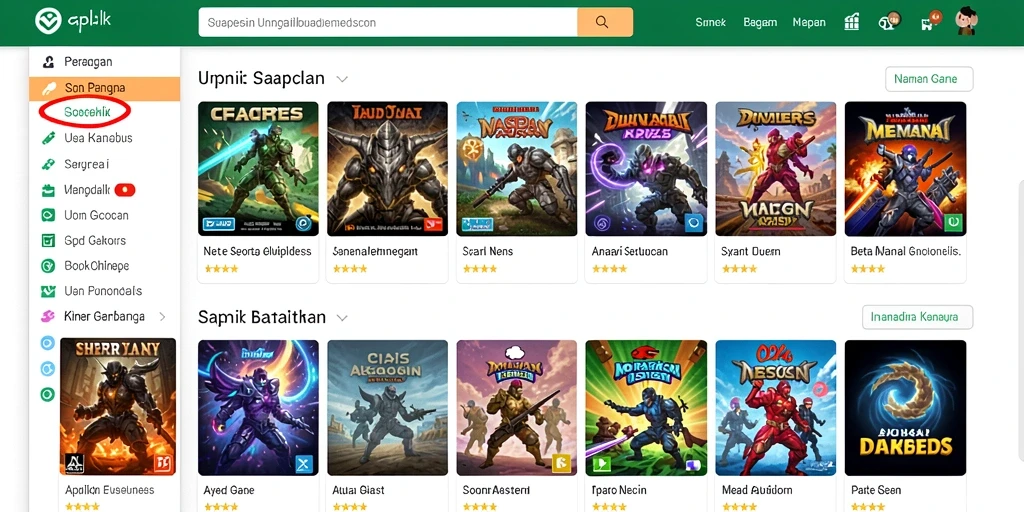
Task: Select the Son Pangna sidebar item
Action: [104, 88]
